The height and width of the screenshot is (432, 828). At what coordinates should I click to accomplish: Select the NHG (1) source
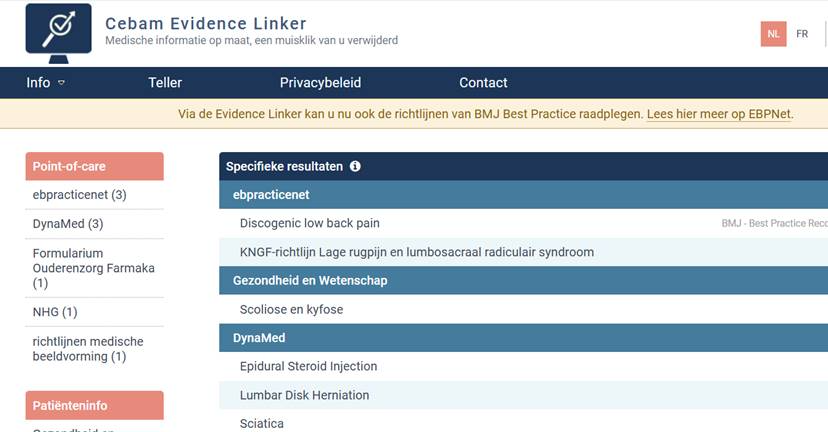[x=55, y=313]
